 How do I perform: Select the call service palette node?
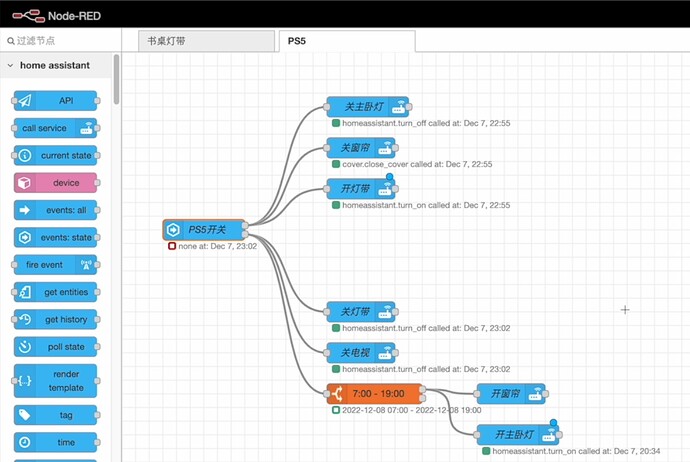tap(55, 128)
